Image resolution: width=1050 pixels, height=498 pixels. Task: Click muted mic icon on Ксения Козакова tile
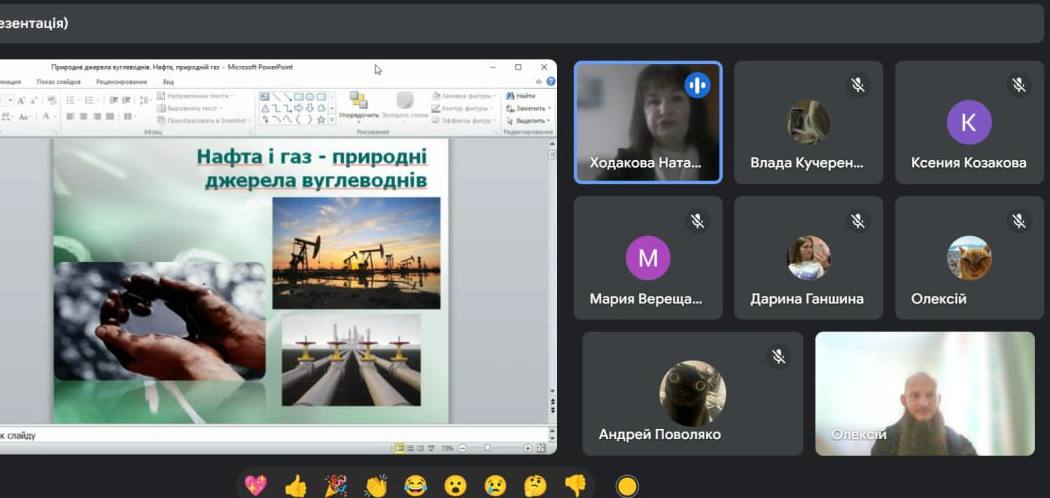[x=1018, y=85]
